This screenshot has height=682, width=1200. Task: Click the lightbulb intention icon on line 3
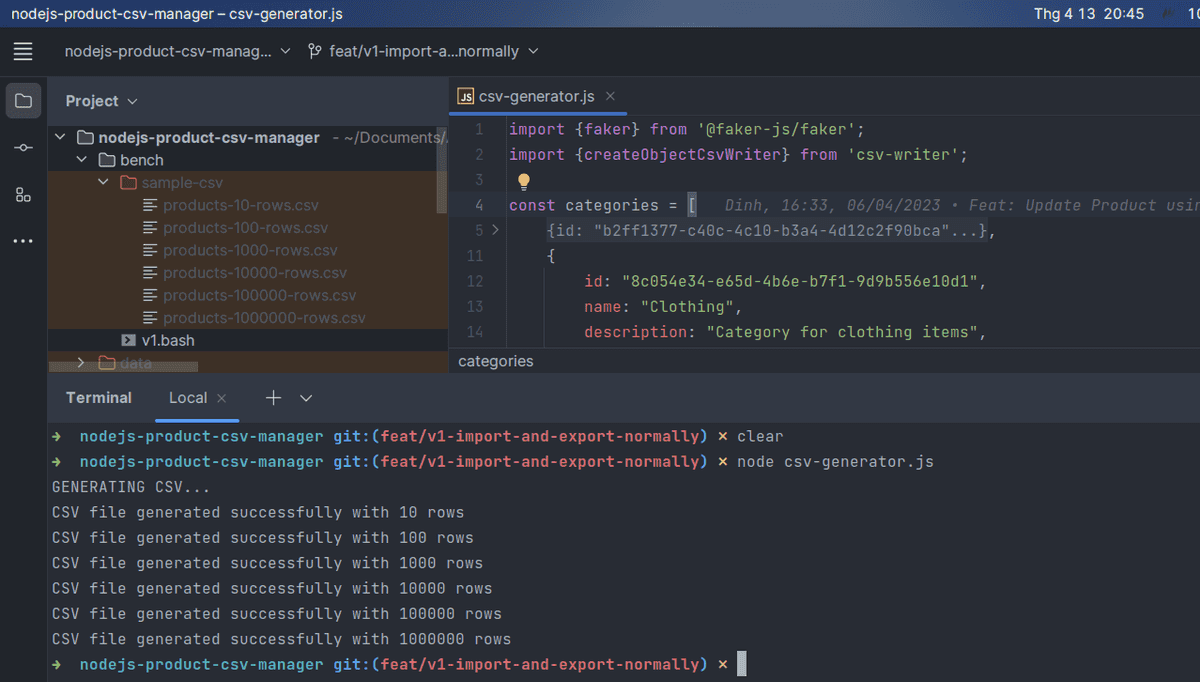click(x=522, y=179)
